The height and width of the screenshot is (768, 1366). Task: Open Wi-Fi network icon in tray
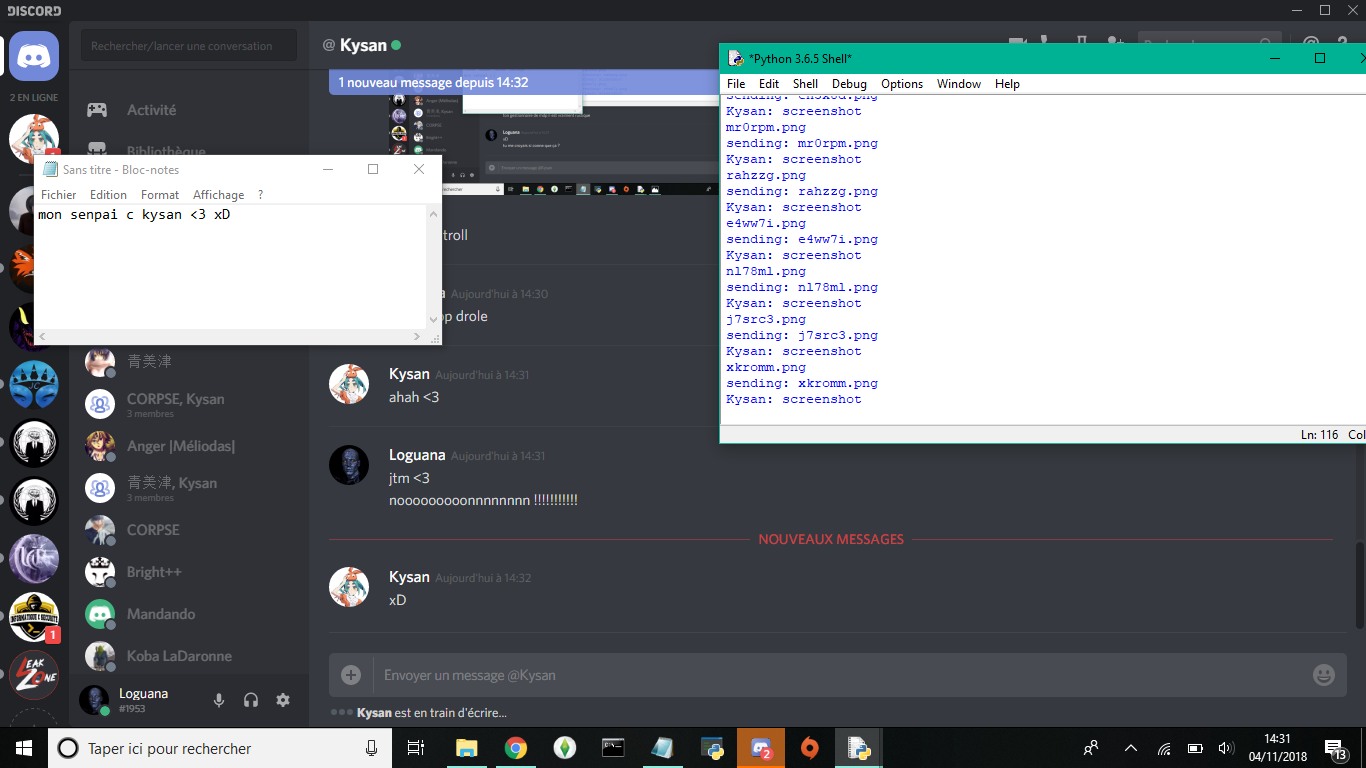click(1164, 748)
